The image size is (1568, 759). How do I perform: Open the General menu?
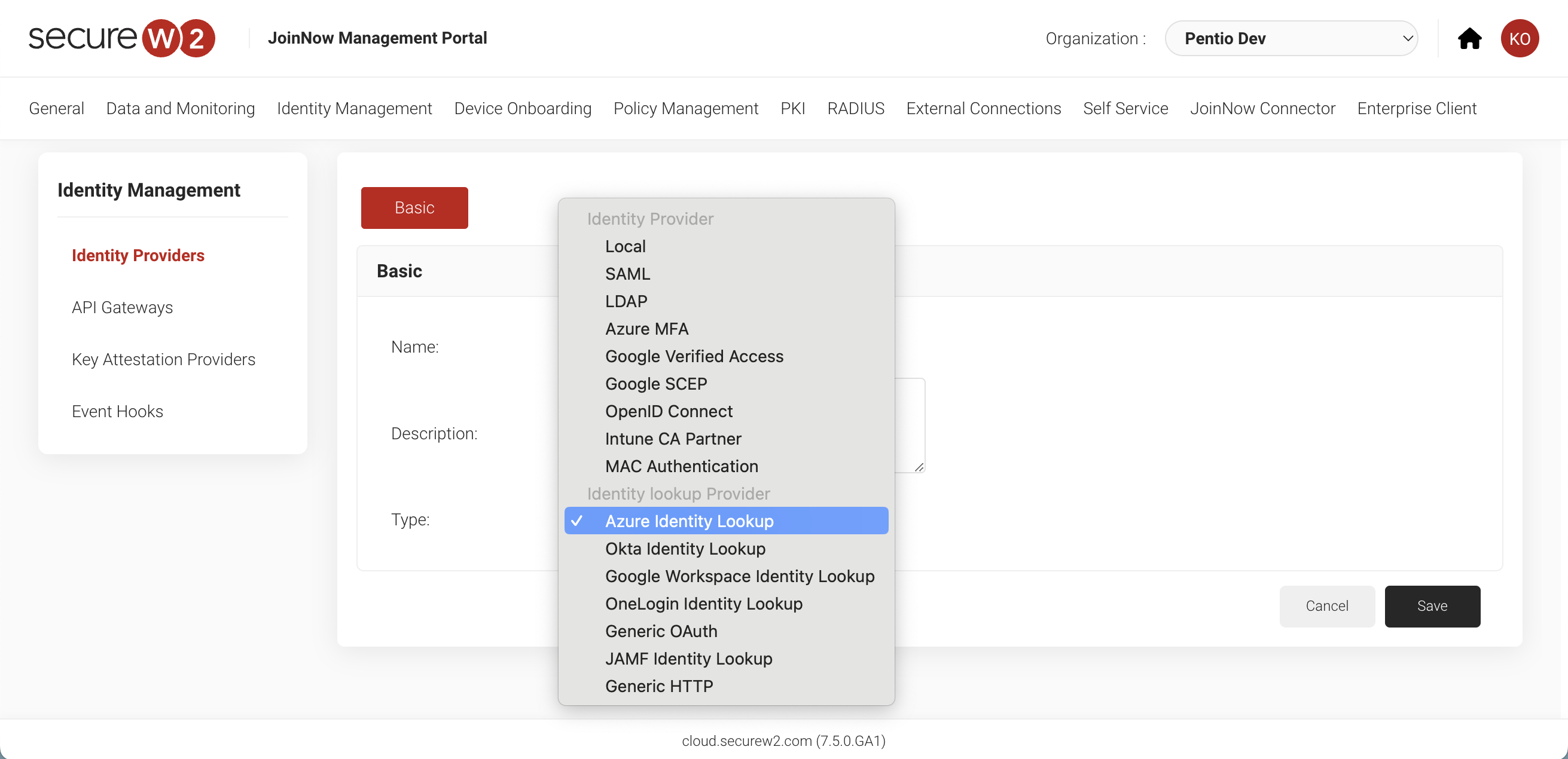57,108
